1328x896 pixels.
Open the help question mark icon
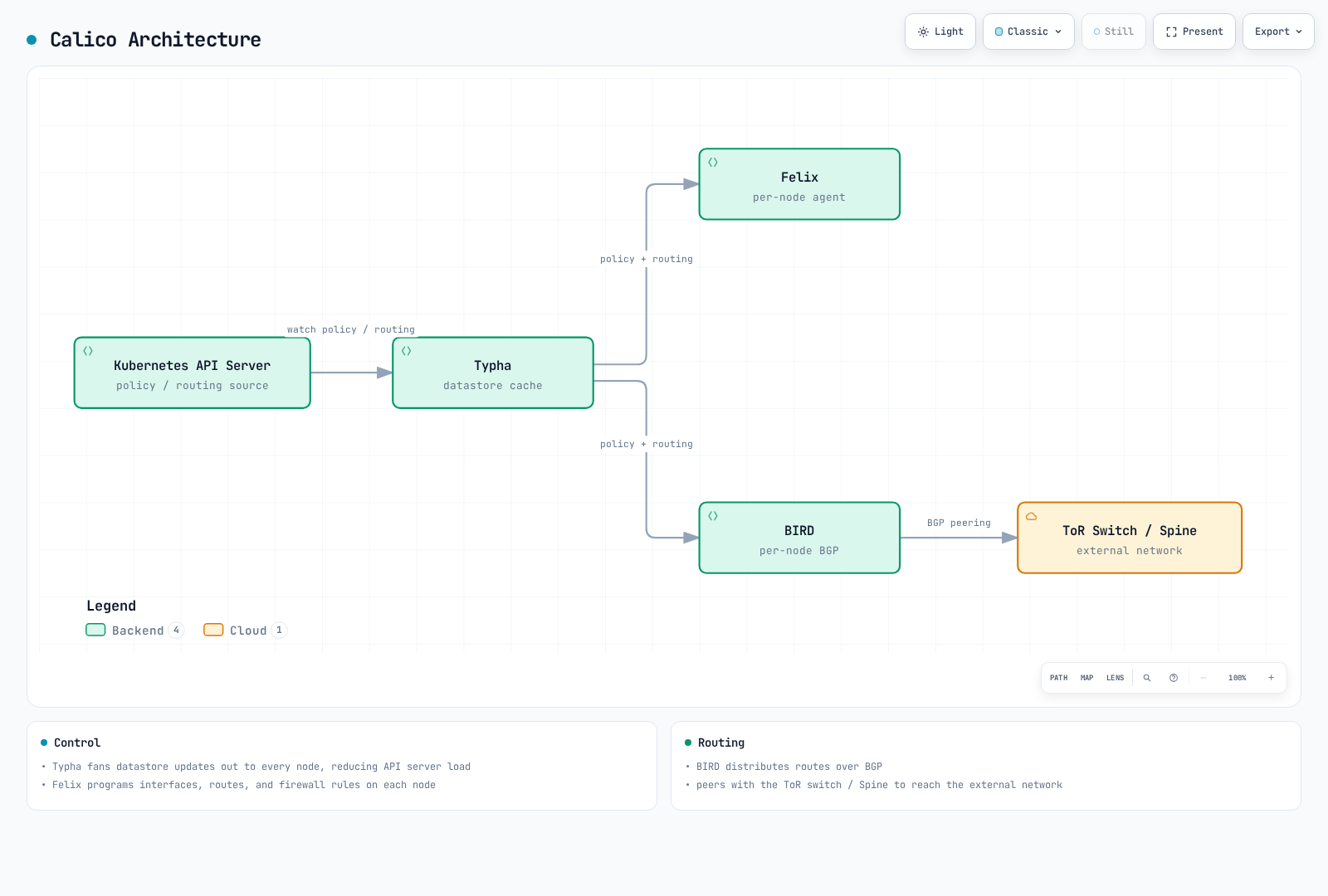point(1174,678)
